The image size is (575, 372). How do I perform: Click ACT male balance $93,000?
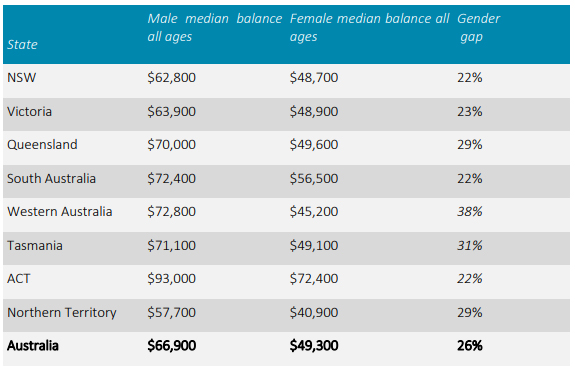(x=171, y=278)
